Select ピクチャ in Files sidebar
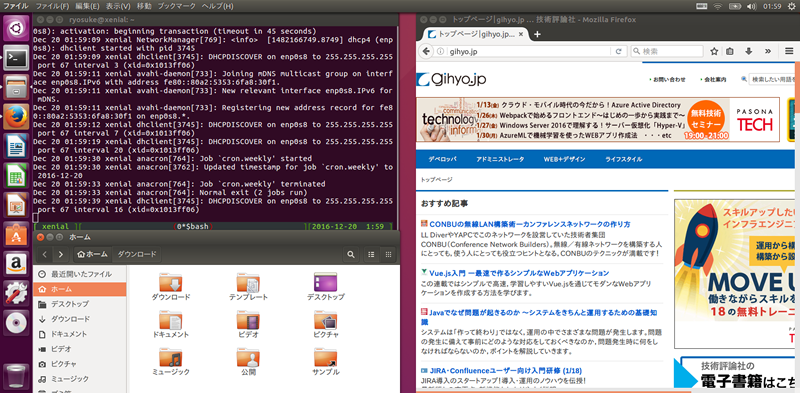The width and height of the screenshot is (800, 393). (80, 364)
